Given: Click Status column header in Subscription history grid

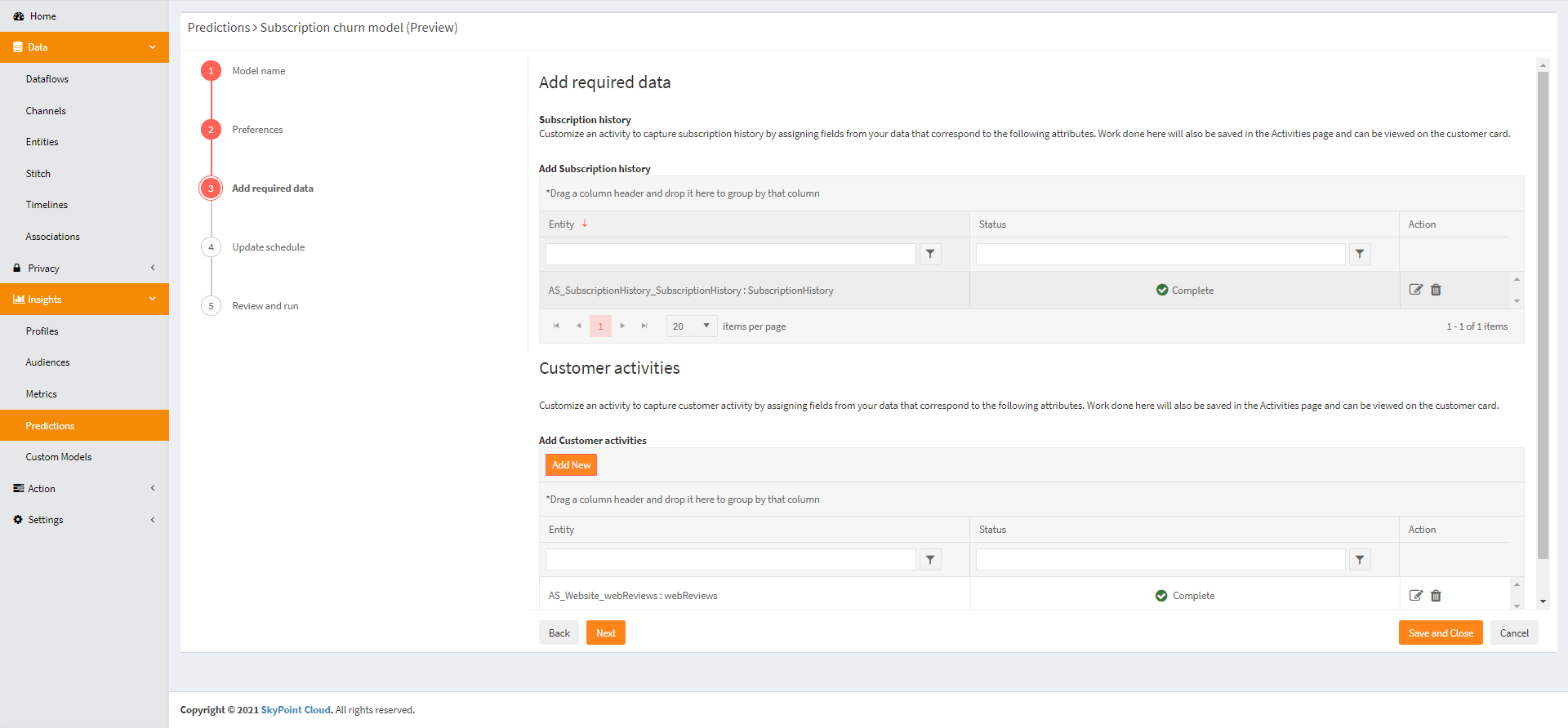Looking at the screenshot, I should (x=992, y=224).
